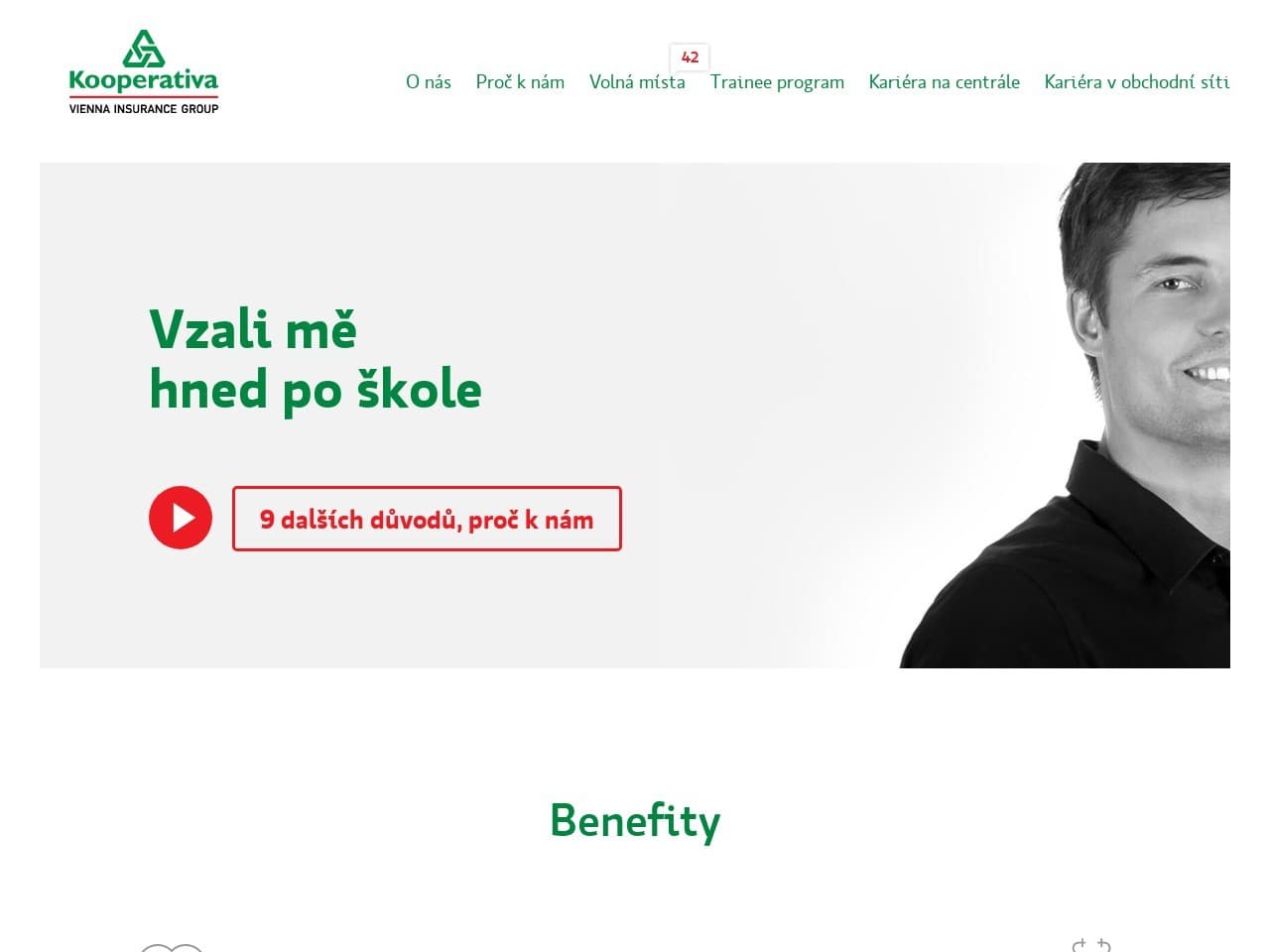The width and height of the screenshot is (1270, 952).
Task: Navigate to Trainee program
Action: point(777,82)
